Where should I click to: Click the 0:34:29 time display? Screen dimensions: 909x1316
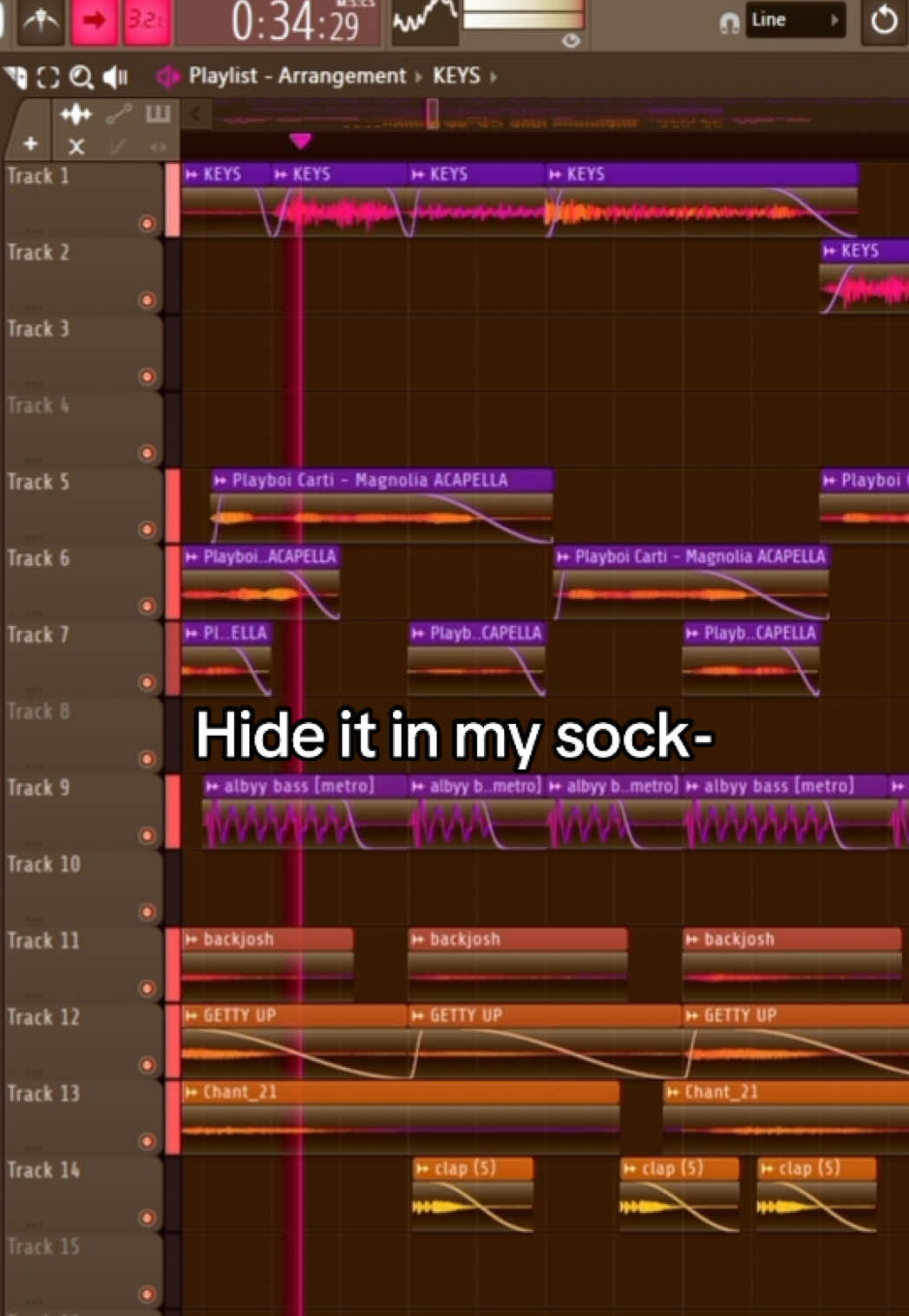coord(278,22)
